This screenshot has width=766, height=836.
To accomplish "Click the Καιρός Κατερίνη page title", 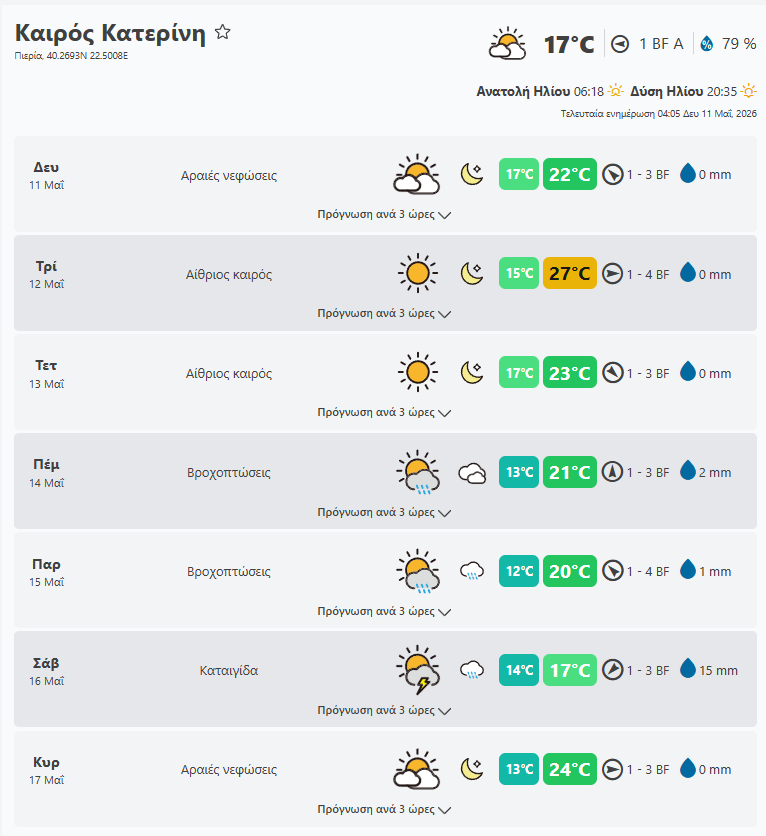I will [x=110, y=33].
